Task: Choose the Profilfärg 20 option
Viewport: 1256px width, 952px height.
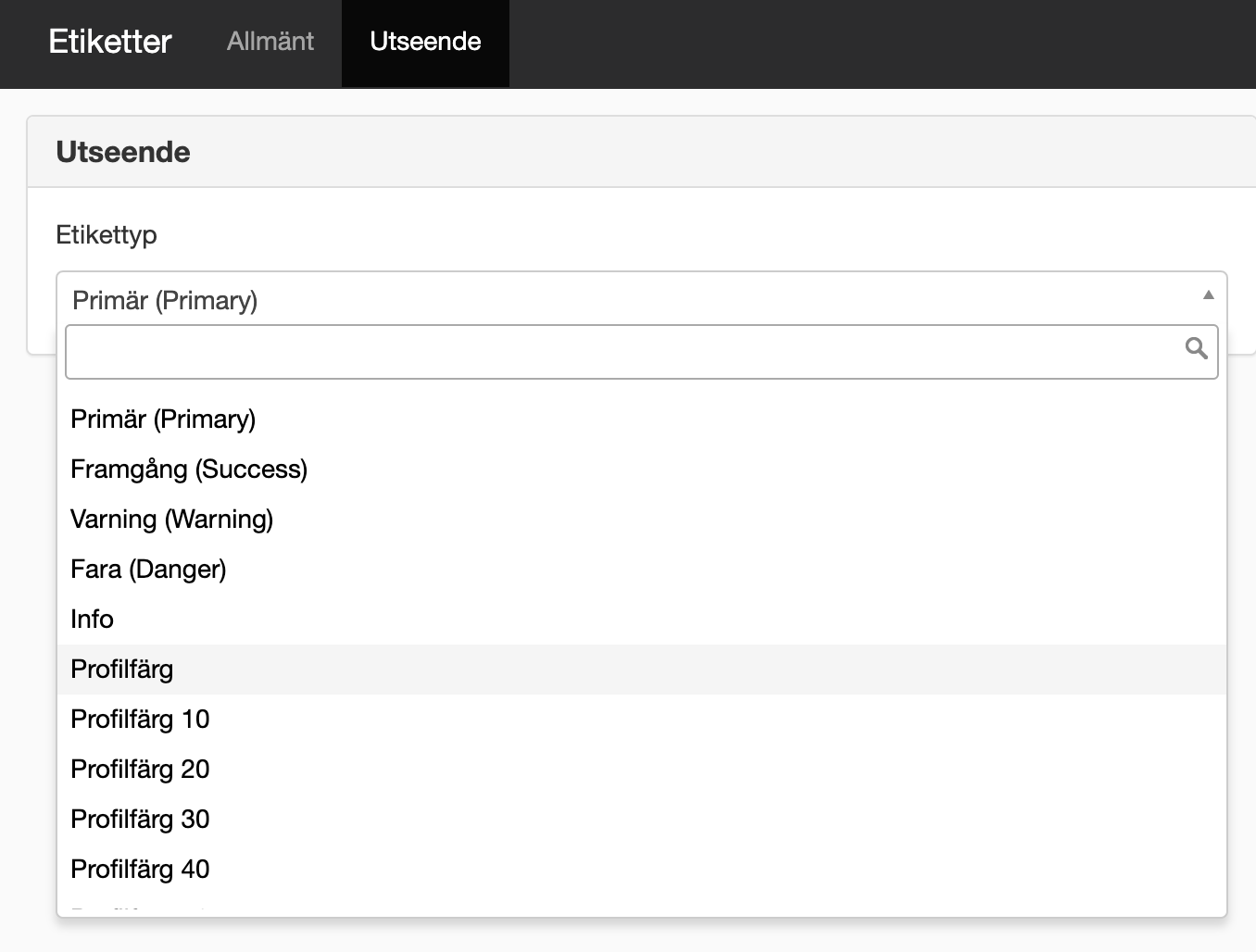Action: [641, 770]
